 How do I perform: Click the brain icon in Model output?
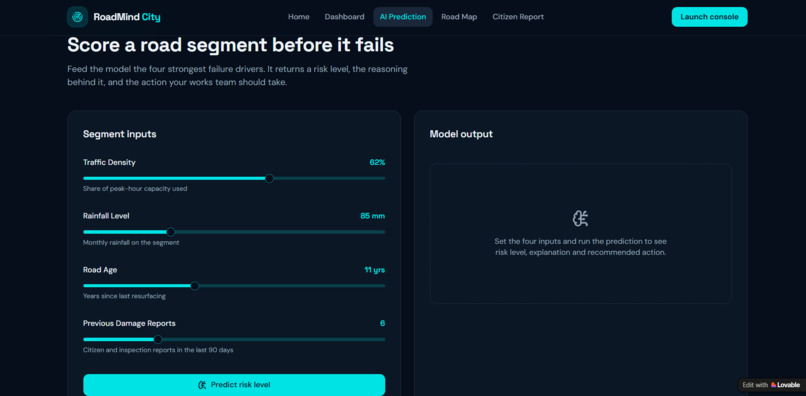coord(580,219)
